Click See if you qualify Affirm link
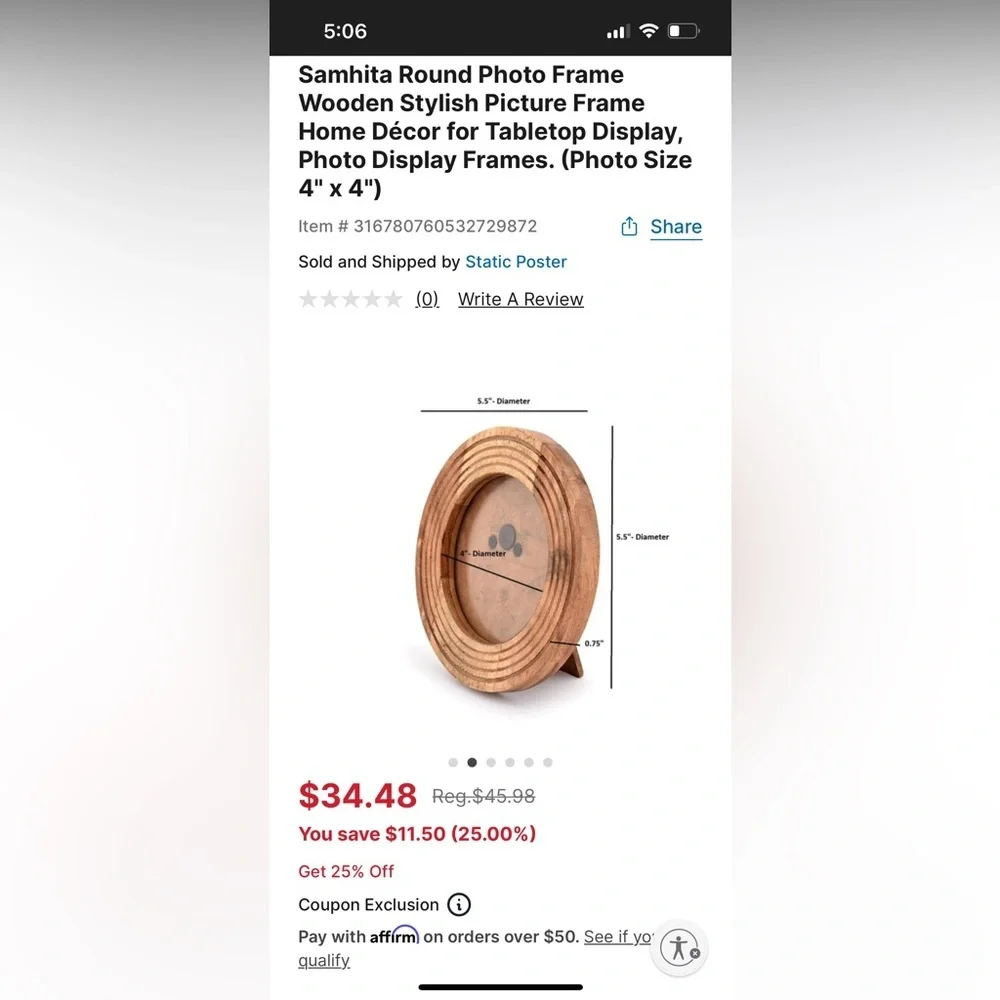Screen dimensions: 1000x1000 pyautogui.click(x=477, y=948)
